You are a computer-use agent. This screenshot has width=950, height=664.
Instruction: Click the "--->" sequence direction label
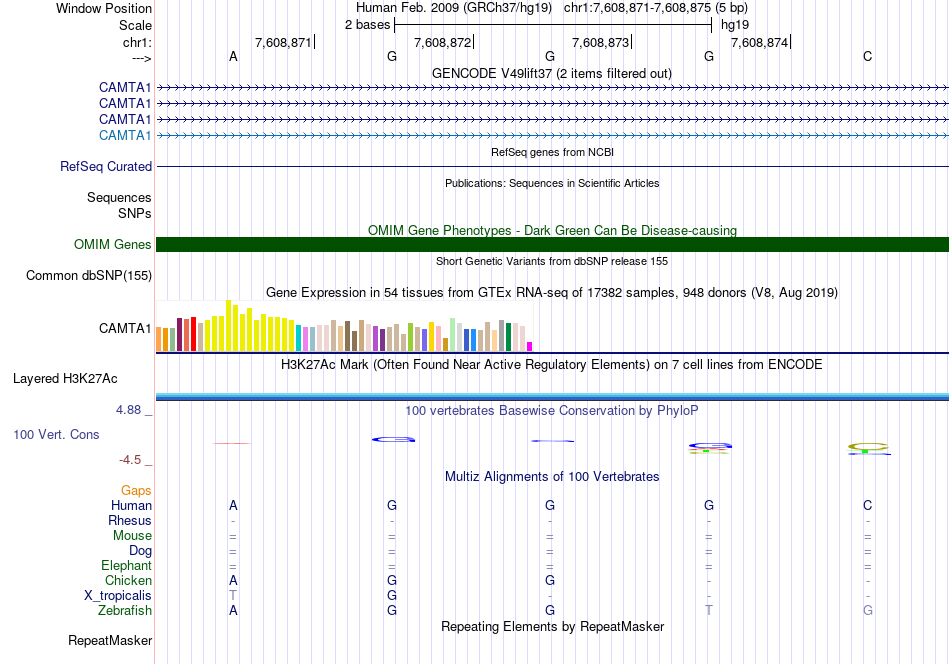point(141,58)
